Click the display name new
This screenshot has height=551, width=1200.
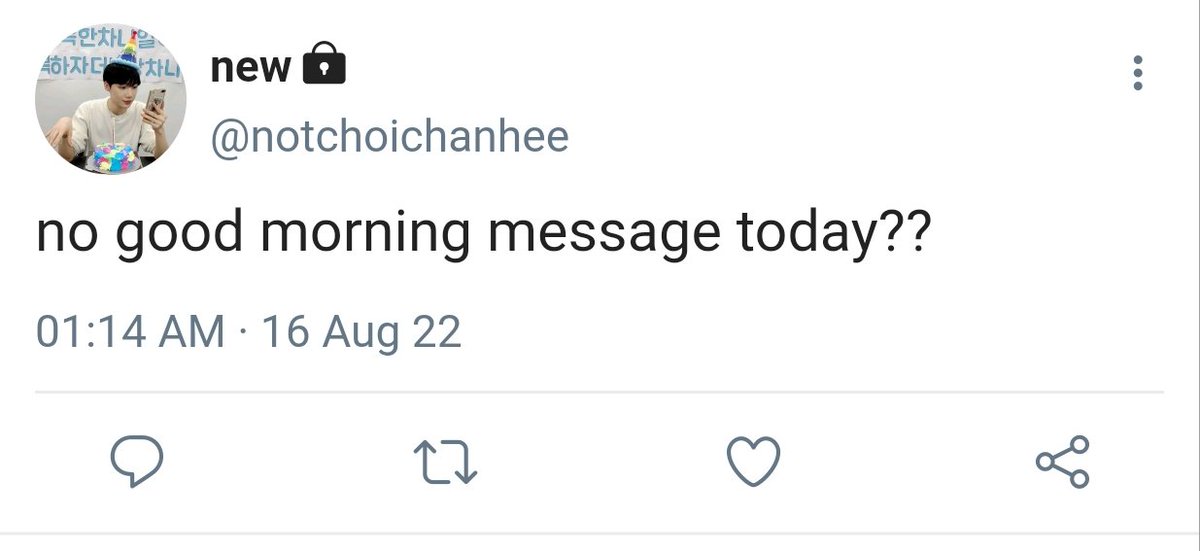(x=251, y=68)
